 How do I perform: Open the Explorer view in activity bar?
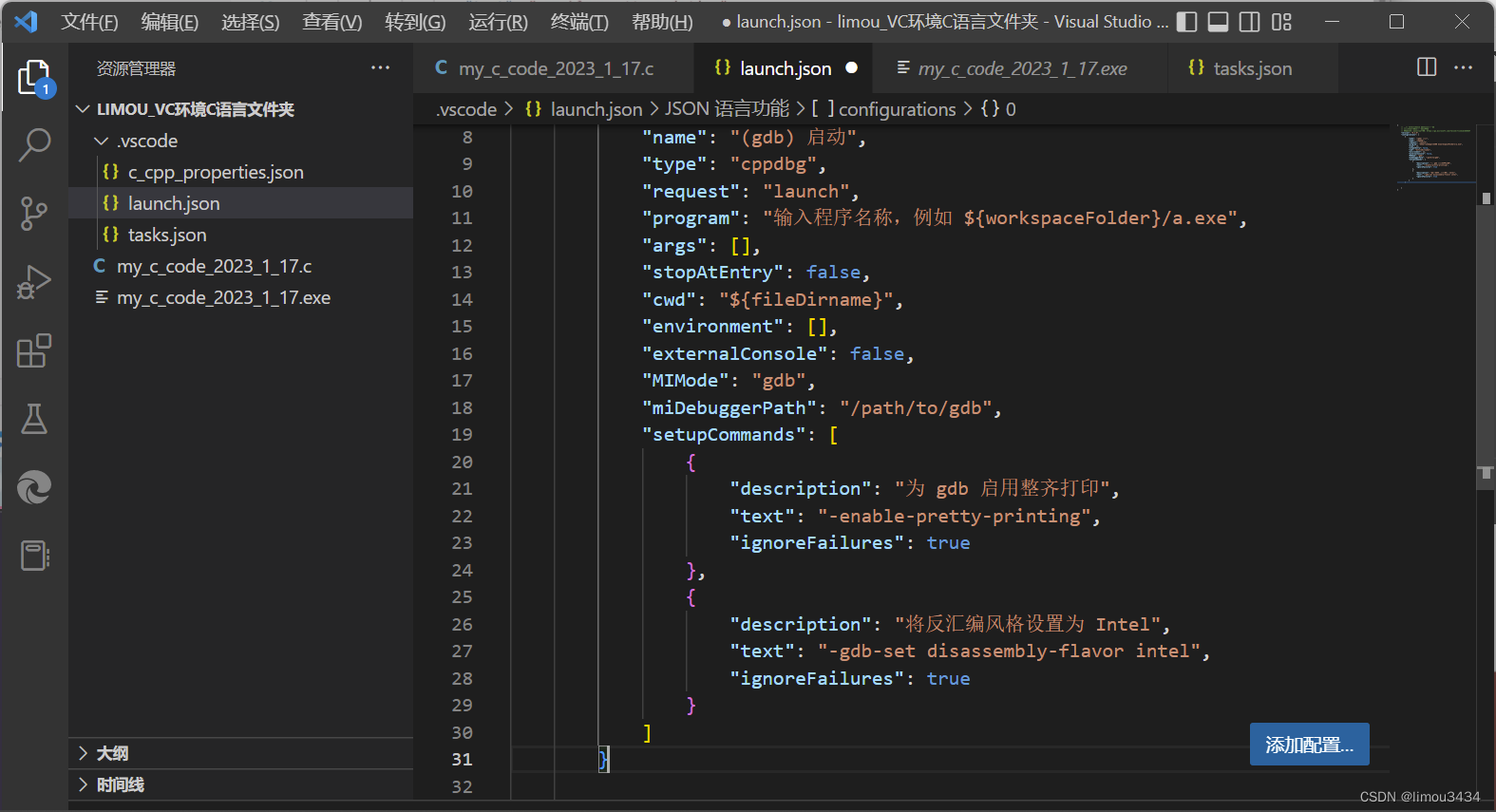[34, 77]
